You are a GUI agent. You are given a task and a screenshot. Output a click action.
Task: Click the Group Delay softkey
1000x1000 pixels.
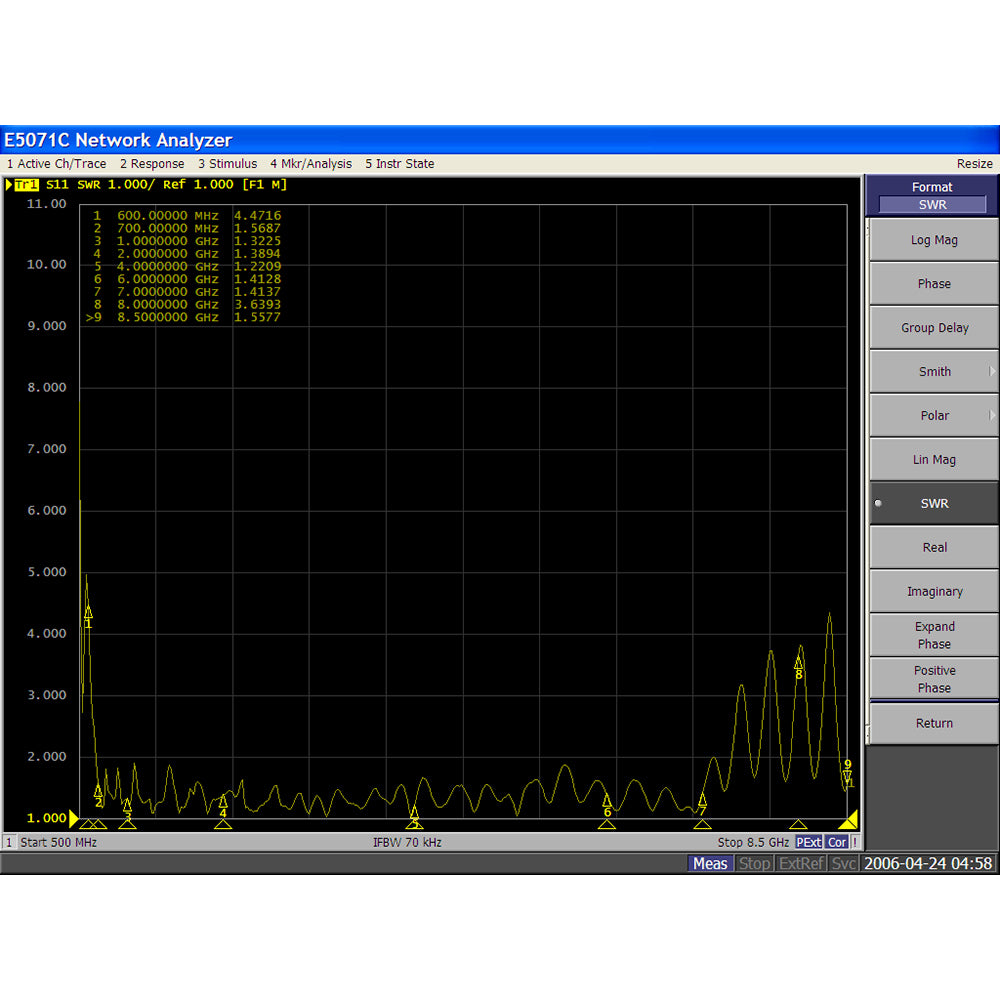(933, 327)
